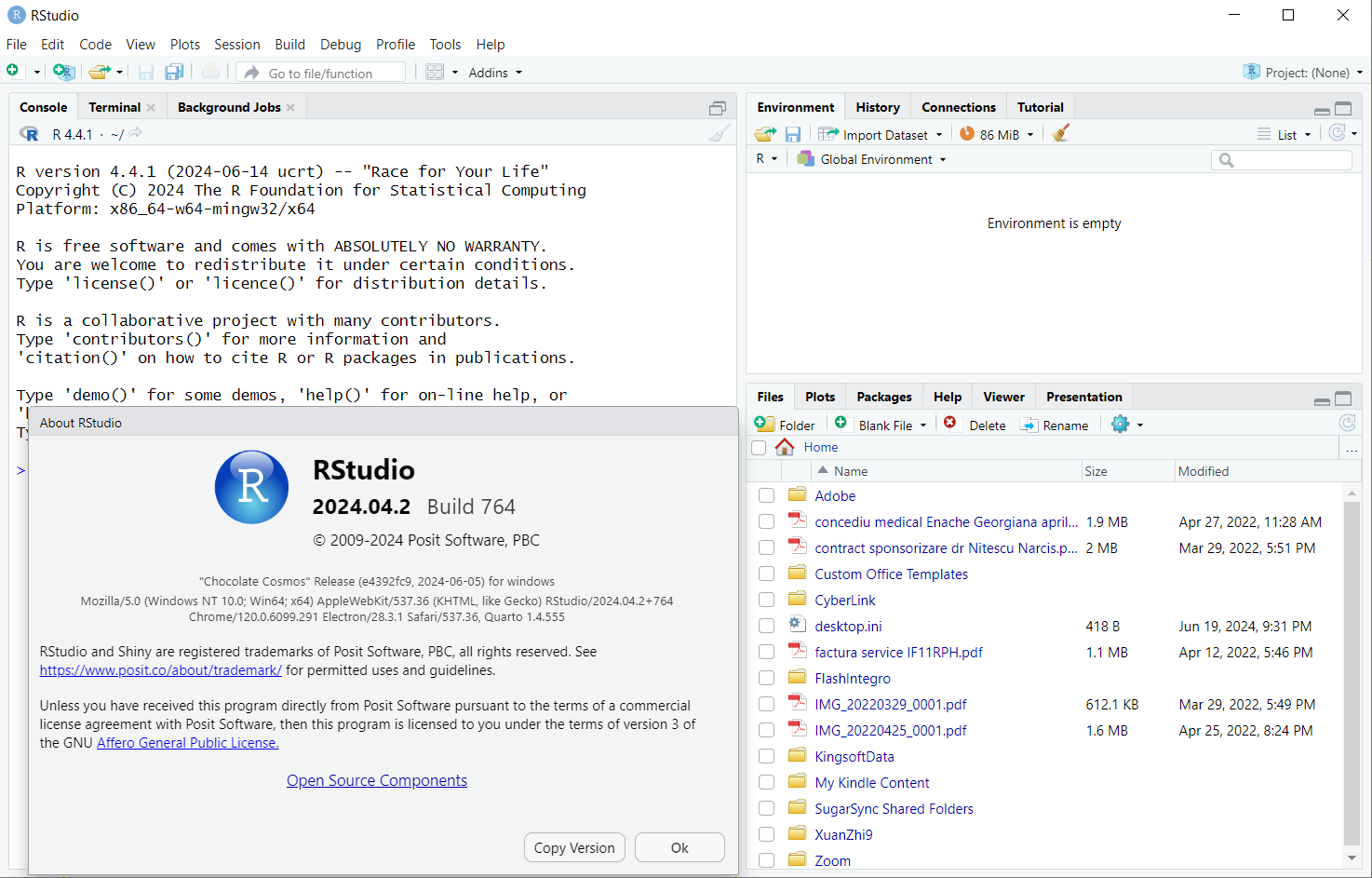Switch to the History tab

coord(878,107)
